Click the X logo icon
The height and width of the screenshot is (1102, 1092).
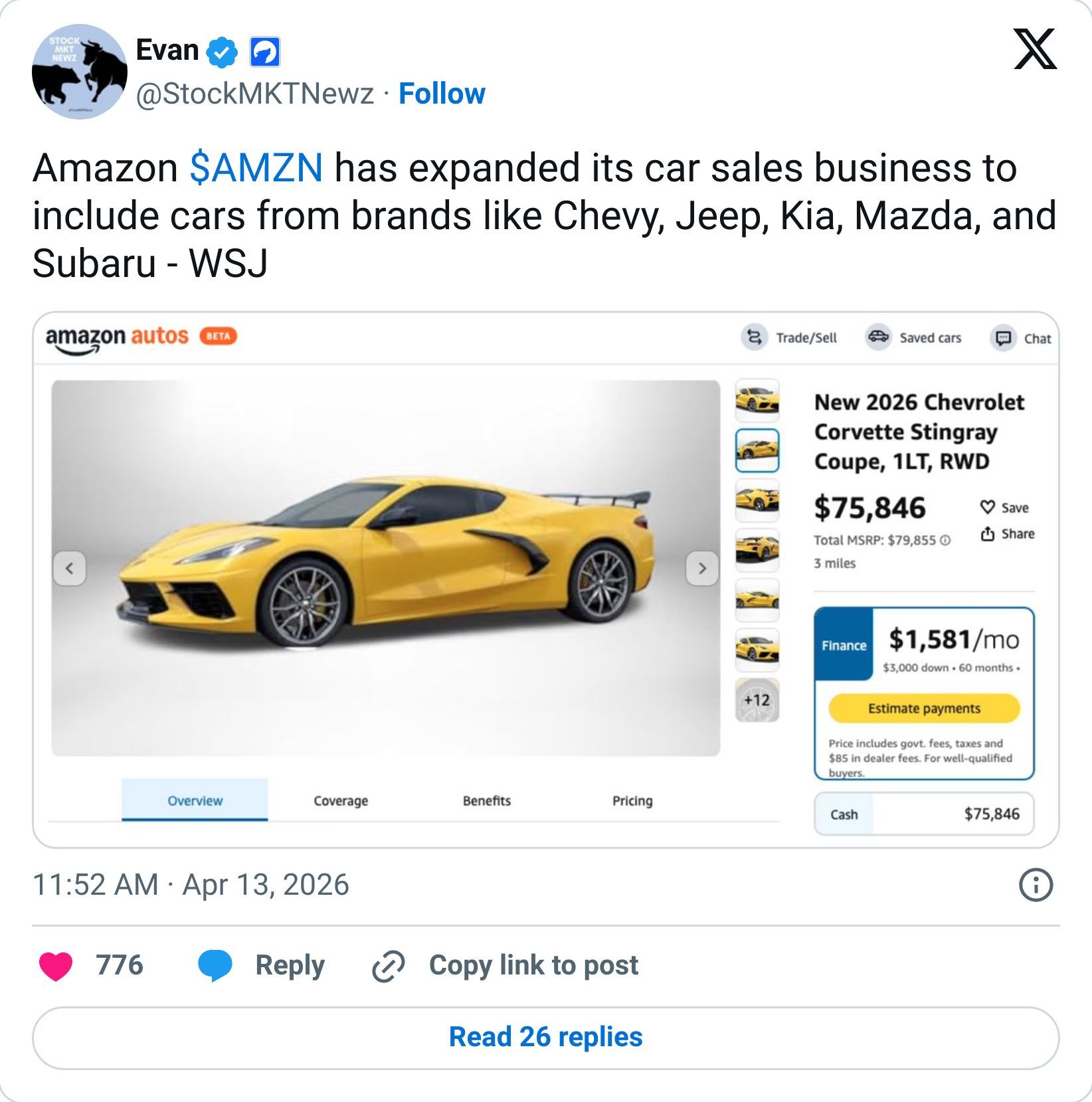1035,49
